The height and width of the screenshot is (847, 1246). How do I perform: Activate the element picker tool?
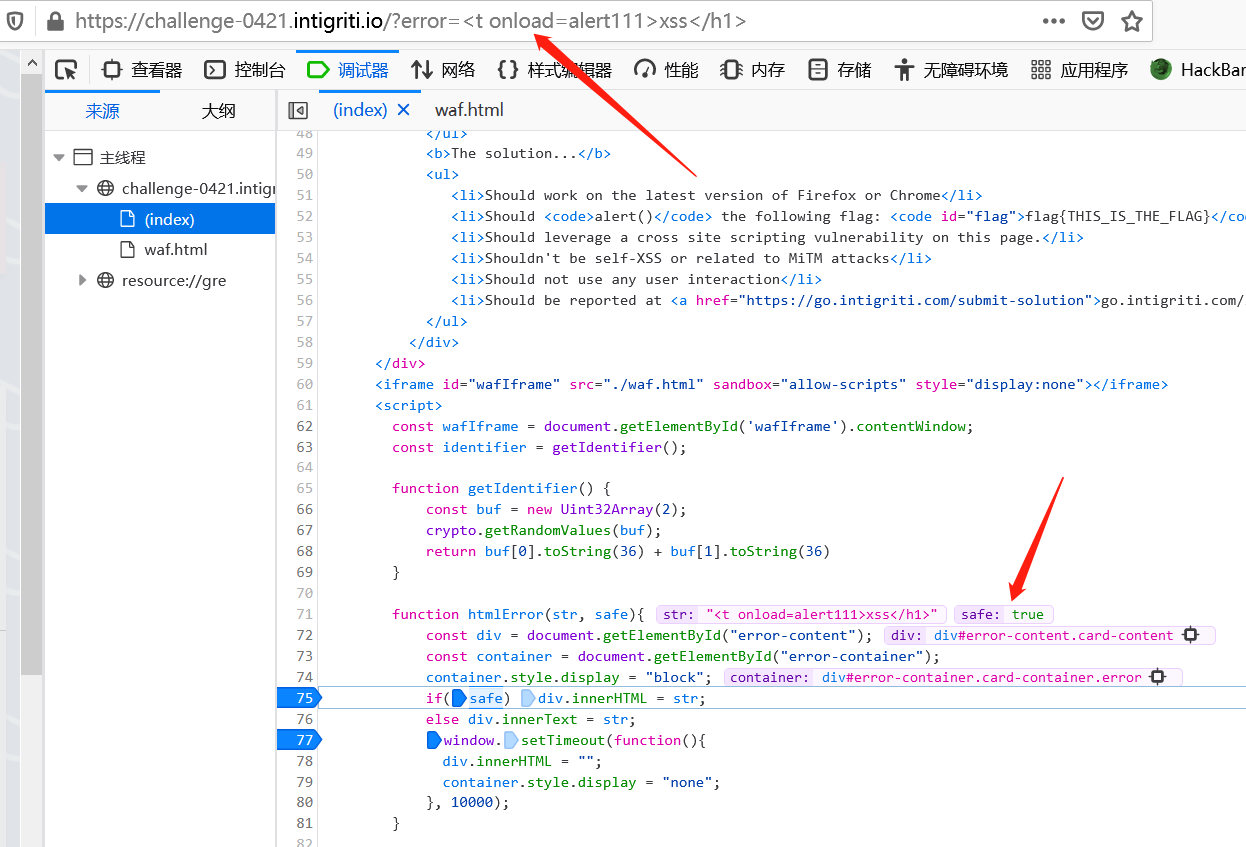pyautogui.click(x=66, y=70)
